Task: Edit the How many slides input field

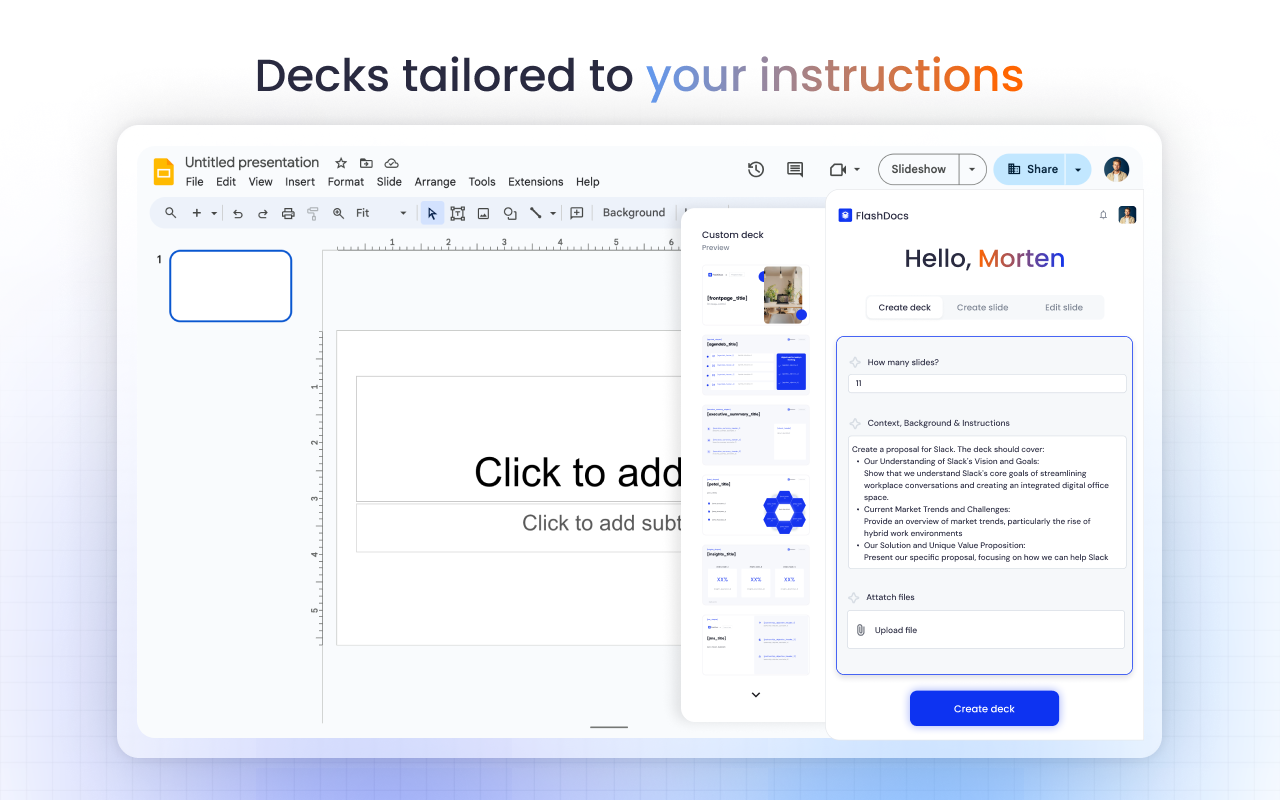Action: (x=986, y=383)
